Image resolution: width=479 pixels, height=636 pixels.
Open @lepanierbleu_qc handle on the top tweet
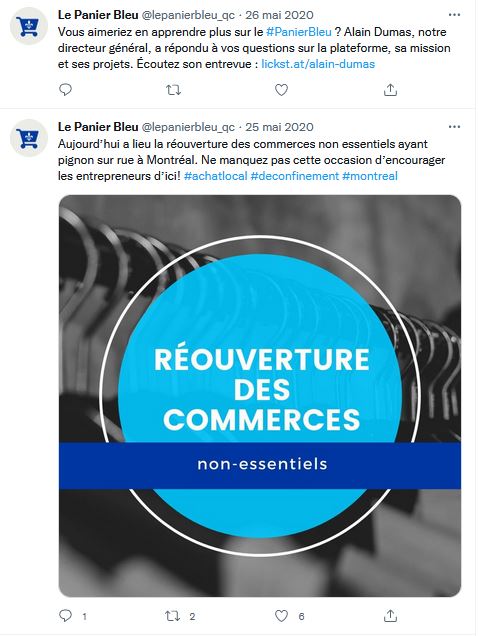click(188, 15)
